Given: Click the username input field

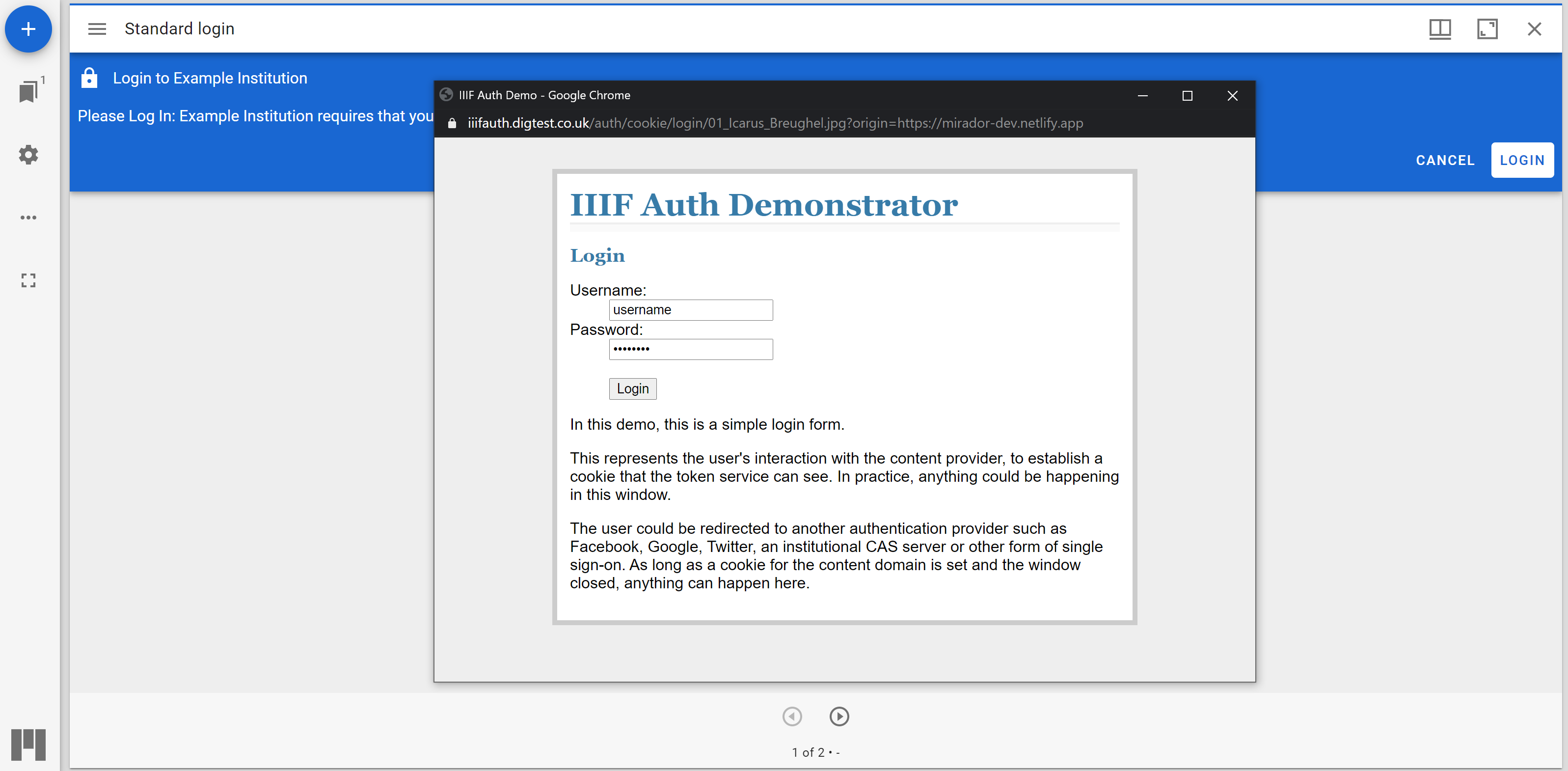Looking at the screenshot, I should (690, 309).
